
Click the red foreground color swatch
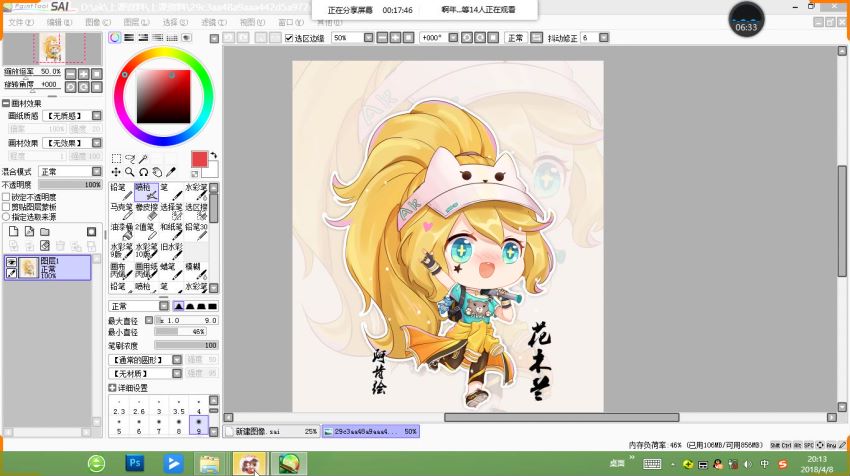(199, 159)
